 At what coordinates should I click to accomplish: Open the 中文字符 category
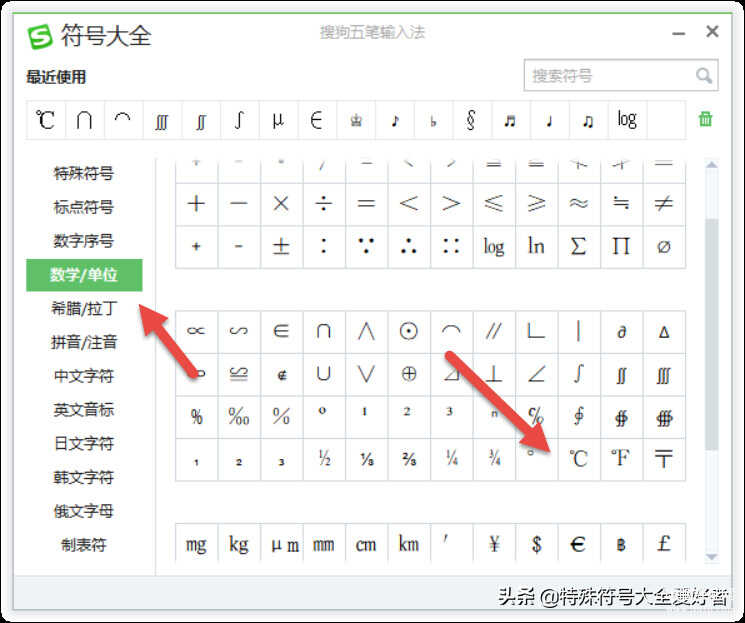[84, 376]
